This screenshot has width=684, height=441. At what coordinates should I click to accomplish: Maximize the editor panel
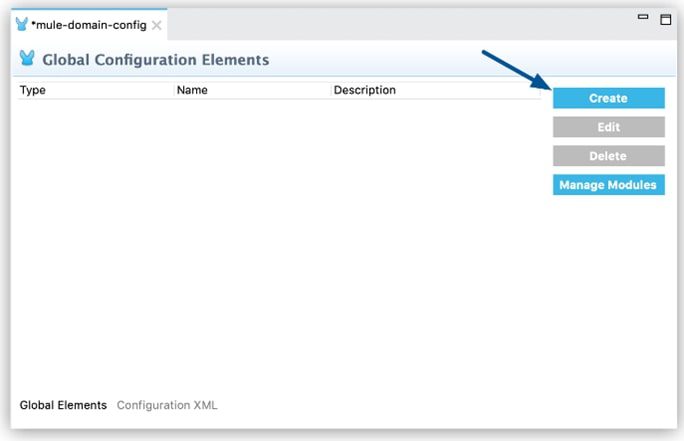pyautogui.click(x=666, y=19)
